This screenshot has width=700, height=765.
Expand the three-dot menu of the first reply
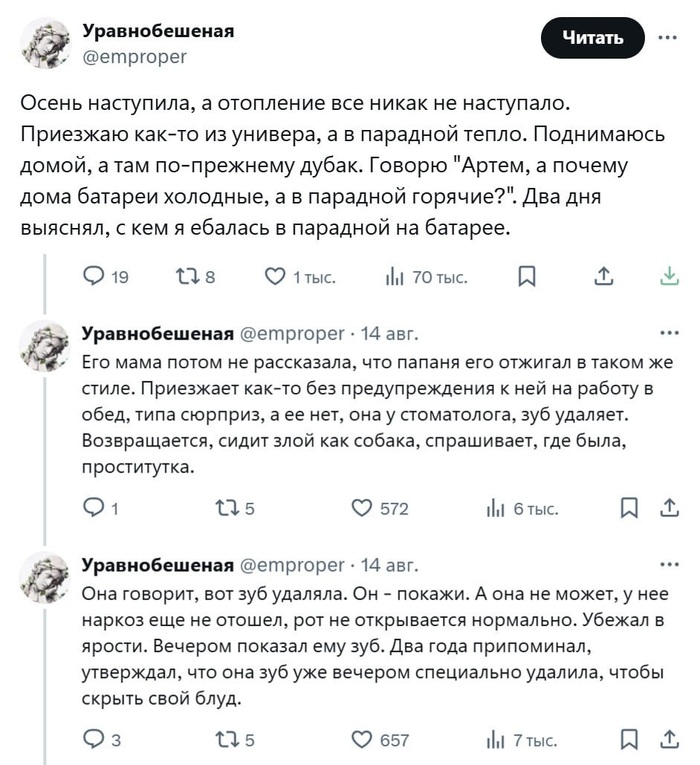coord(669,333)
